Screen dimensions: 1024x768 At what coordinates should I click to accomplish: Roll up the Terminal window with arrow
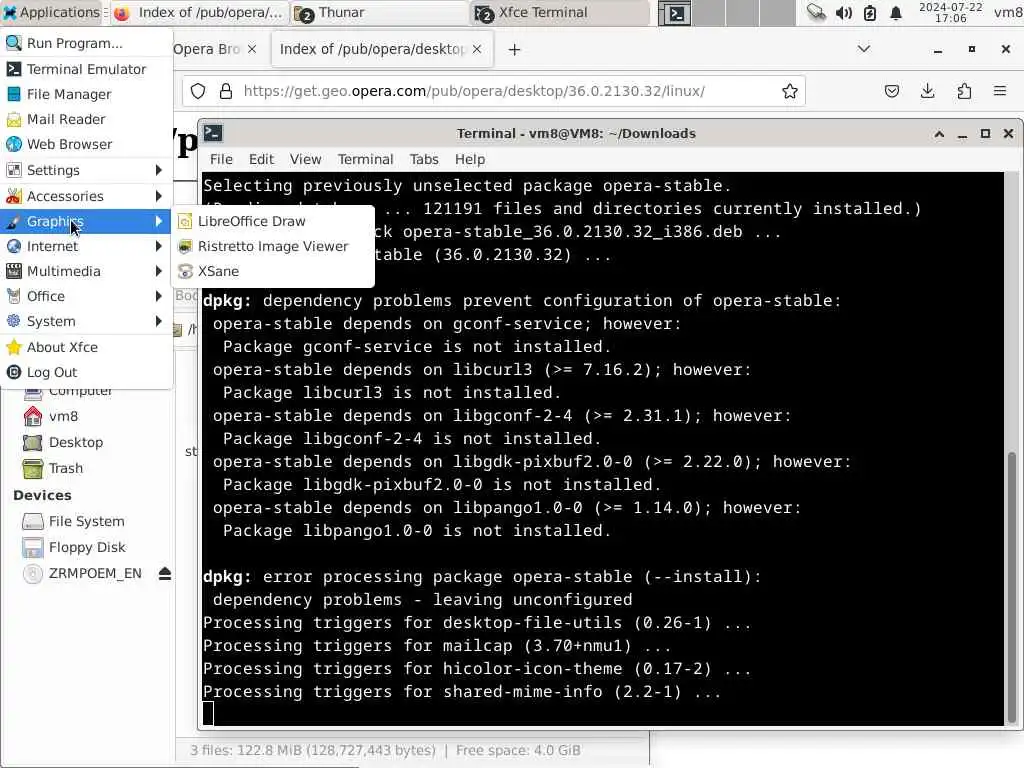939,133
